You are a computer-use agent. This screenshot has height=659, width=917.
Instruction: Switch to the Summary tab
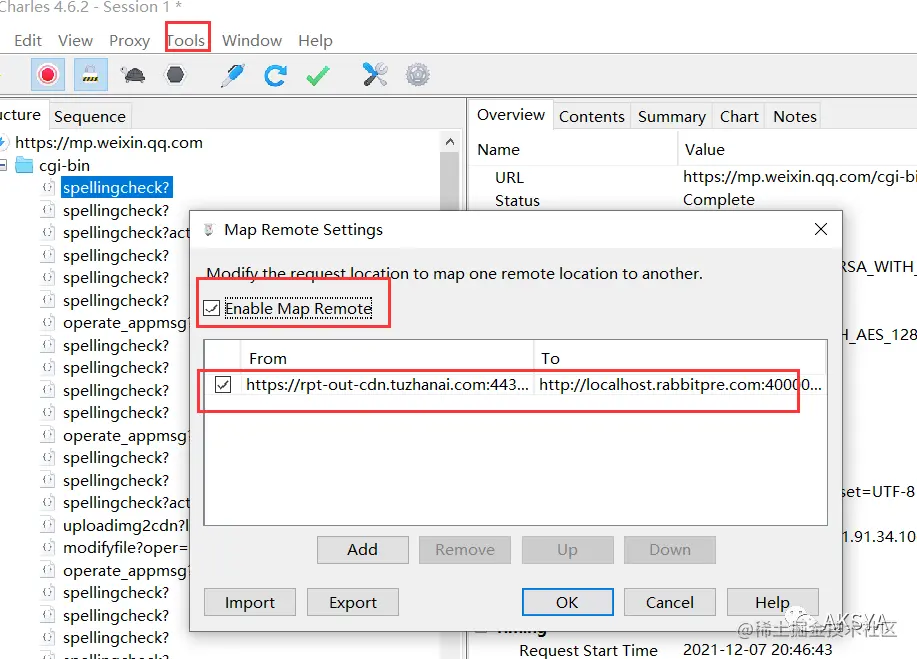coord(671,116)
